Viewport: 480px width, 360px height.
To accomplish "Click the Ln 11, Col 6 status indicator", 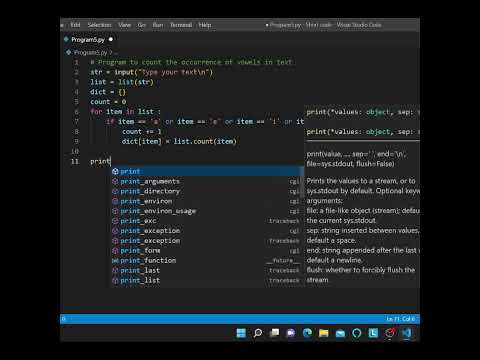I will (x=401, y=319).
